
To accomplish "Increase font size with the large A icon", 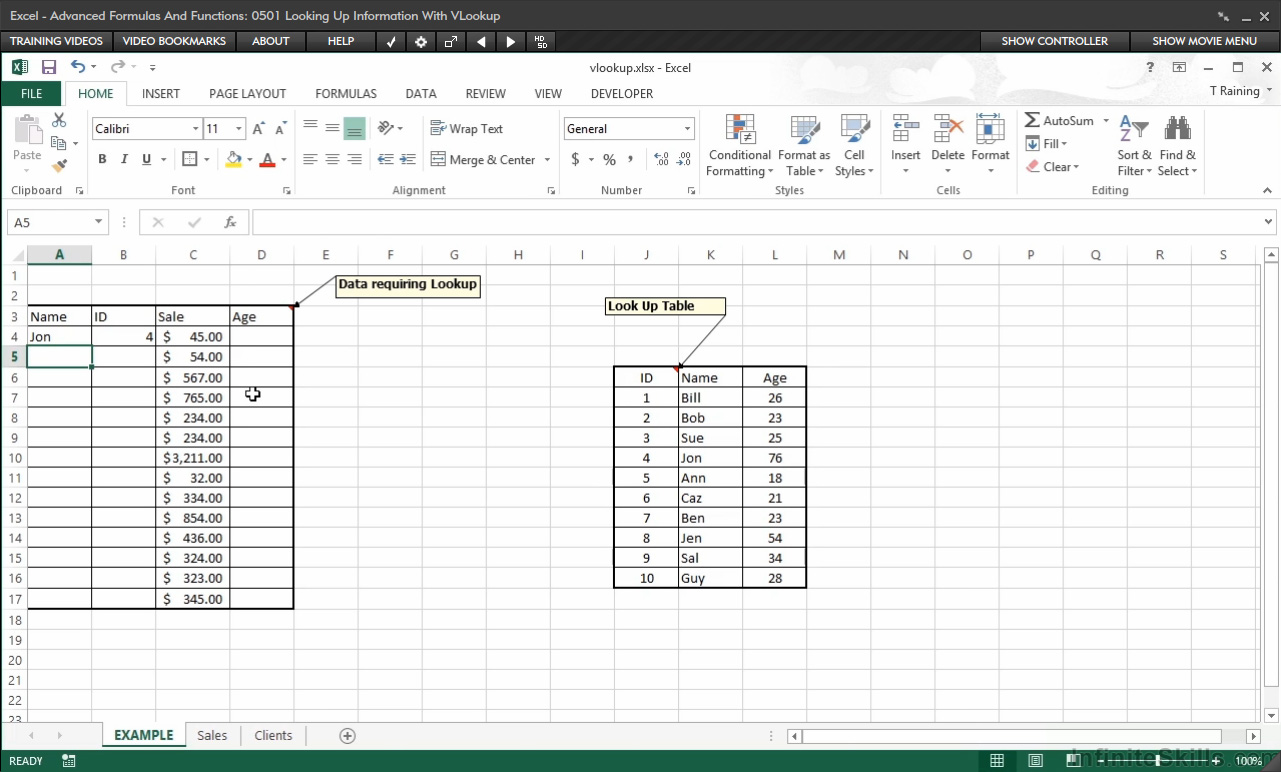I will (258, 129).
